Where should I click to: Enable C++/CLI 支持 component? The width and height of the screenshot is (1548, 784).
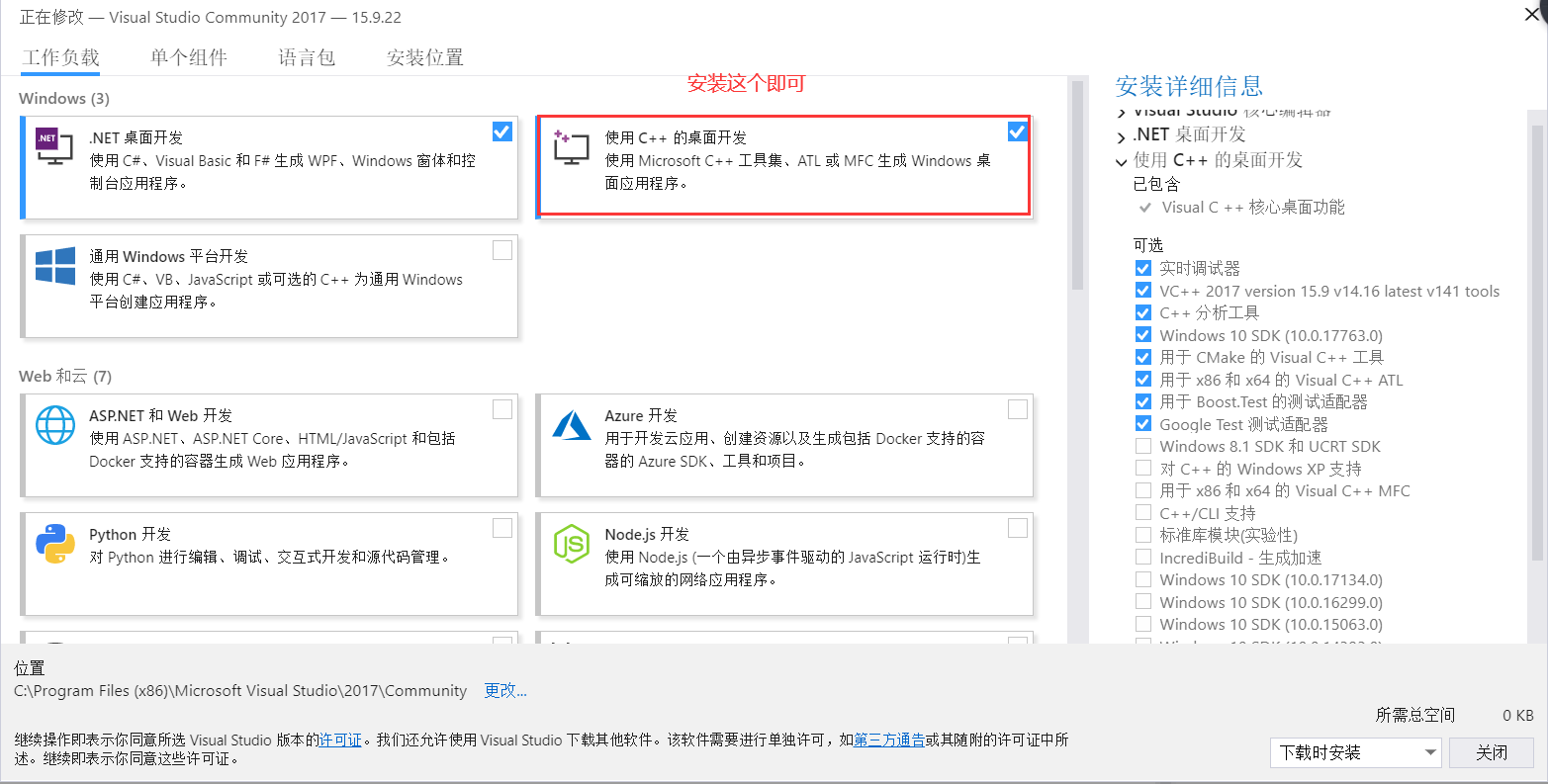pyautogui.click(x=1143, y=512)
